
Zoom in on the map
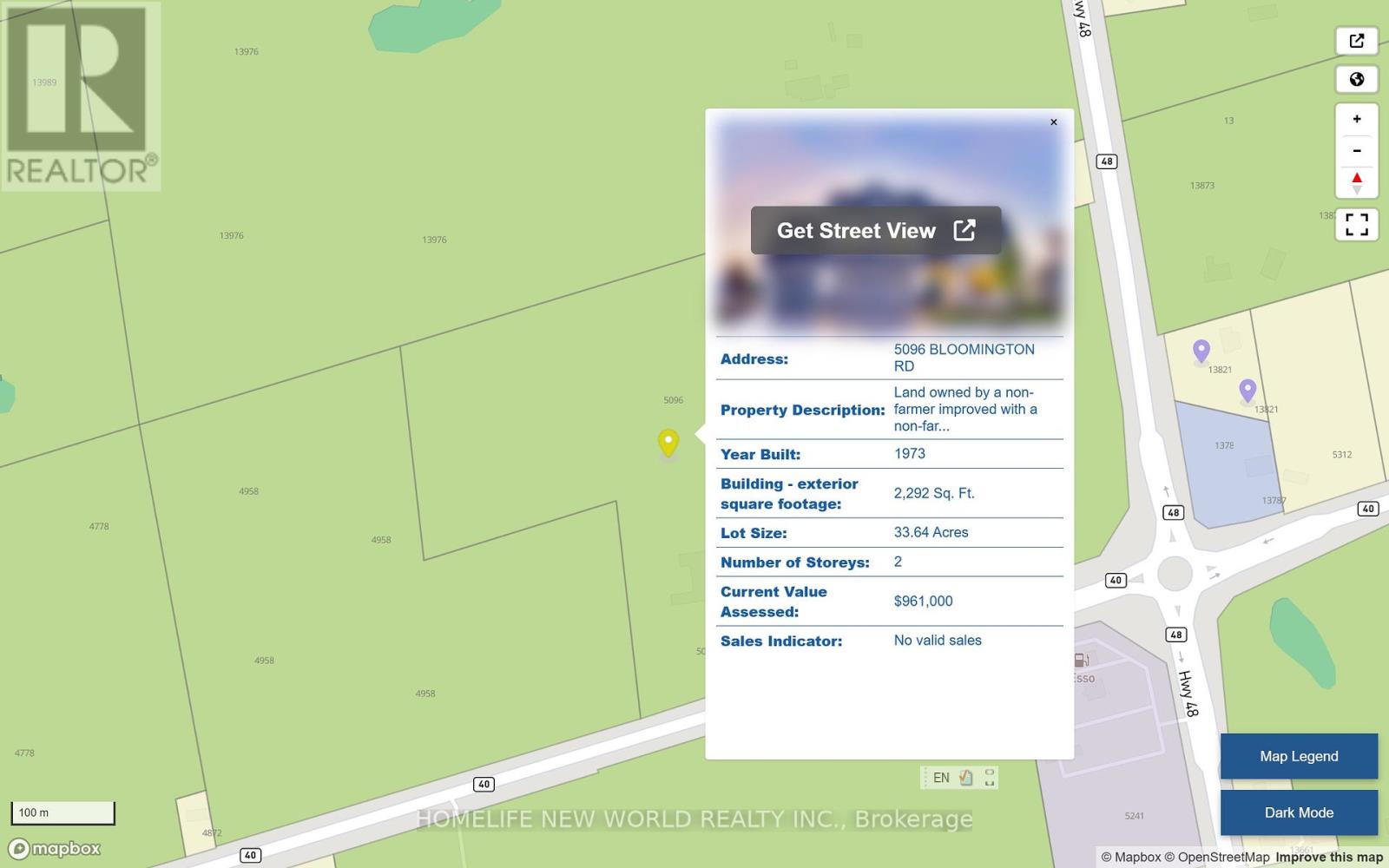tap(1356, 119)
